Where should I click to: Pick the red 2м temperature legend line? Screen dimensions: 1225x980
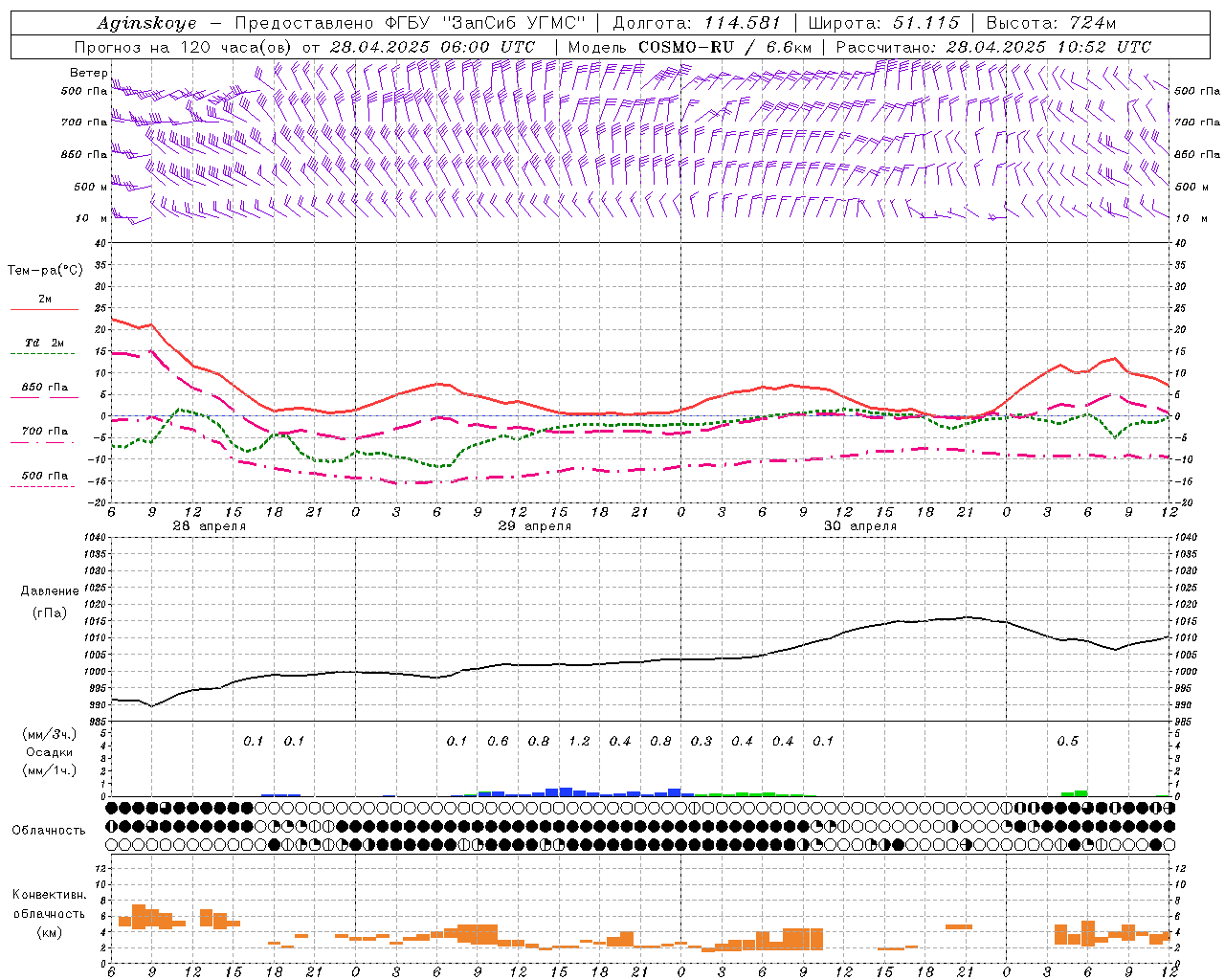pos(44,310)
